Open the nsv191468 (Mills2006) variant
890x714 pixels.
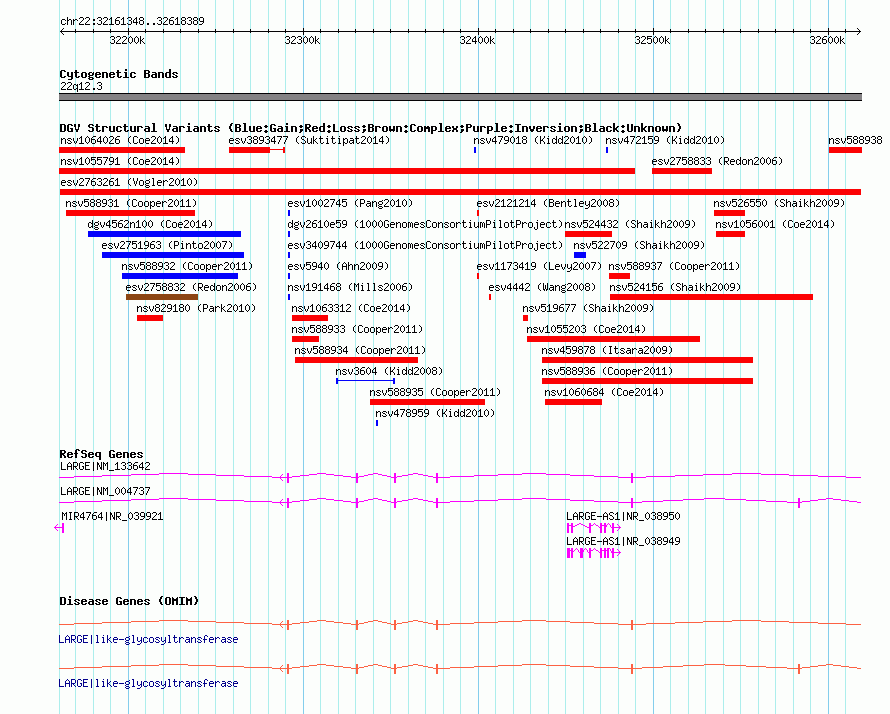350,287
